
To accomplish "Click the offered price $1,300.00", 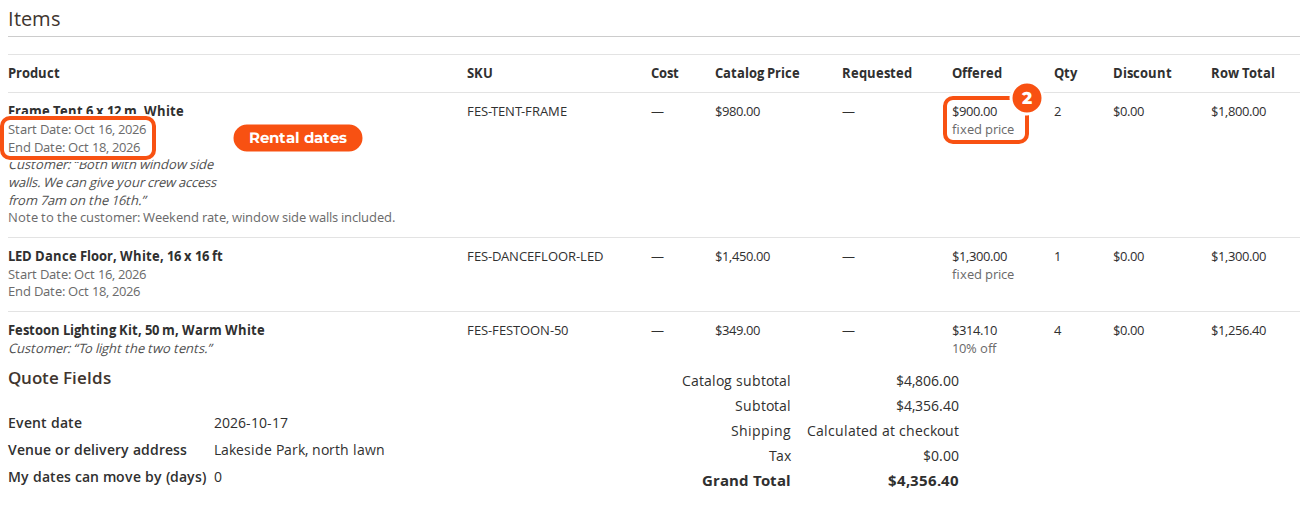I will pyautogui.click(x=979, y=256).
